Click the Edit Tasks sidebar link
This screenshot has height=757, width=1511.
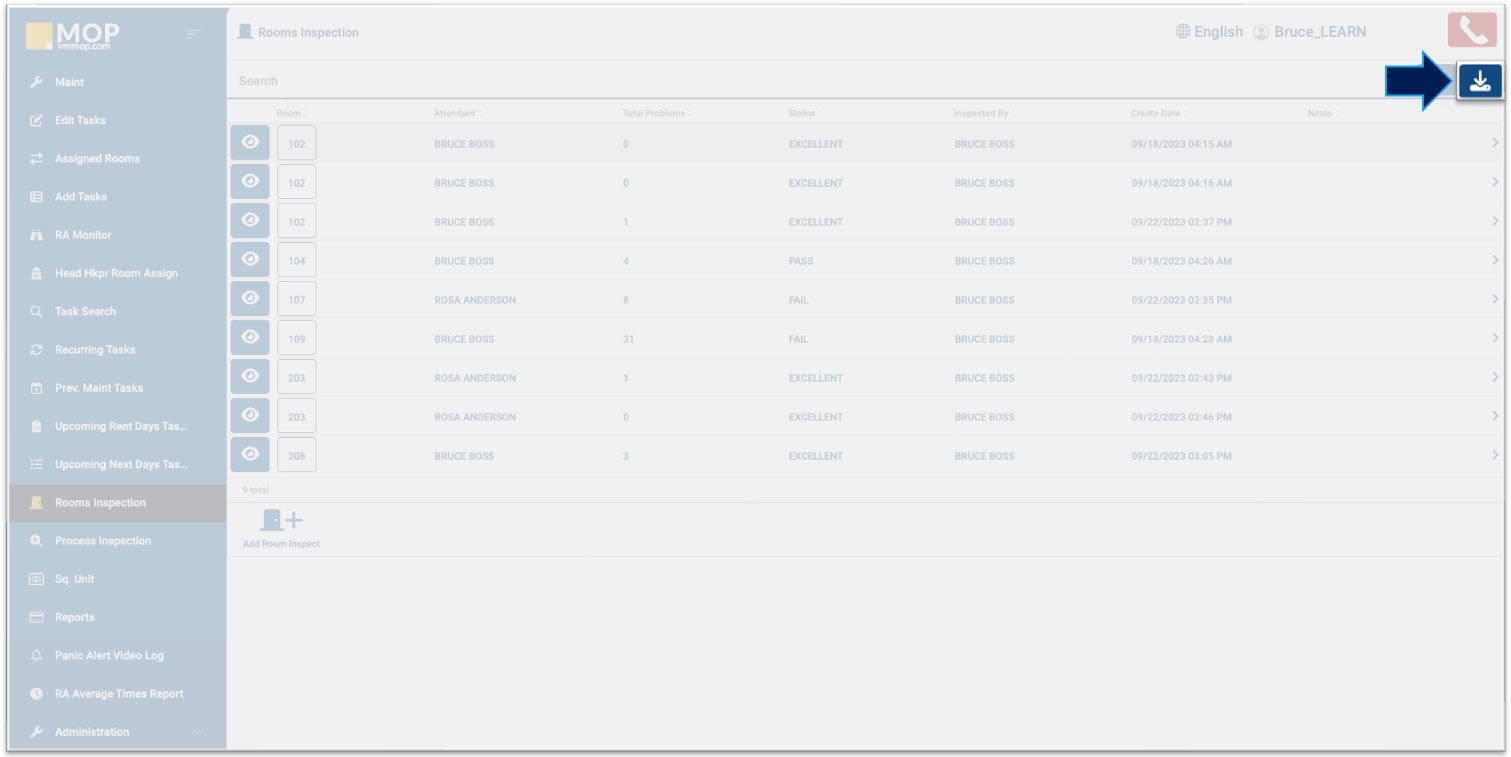[x=79, y=120]
